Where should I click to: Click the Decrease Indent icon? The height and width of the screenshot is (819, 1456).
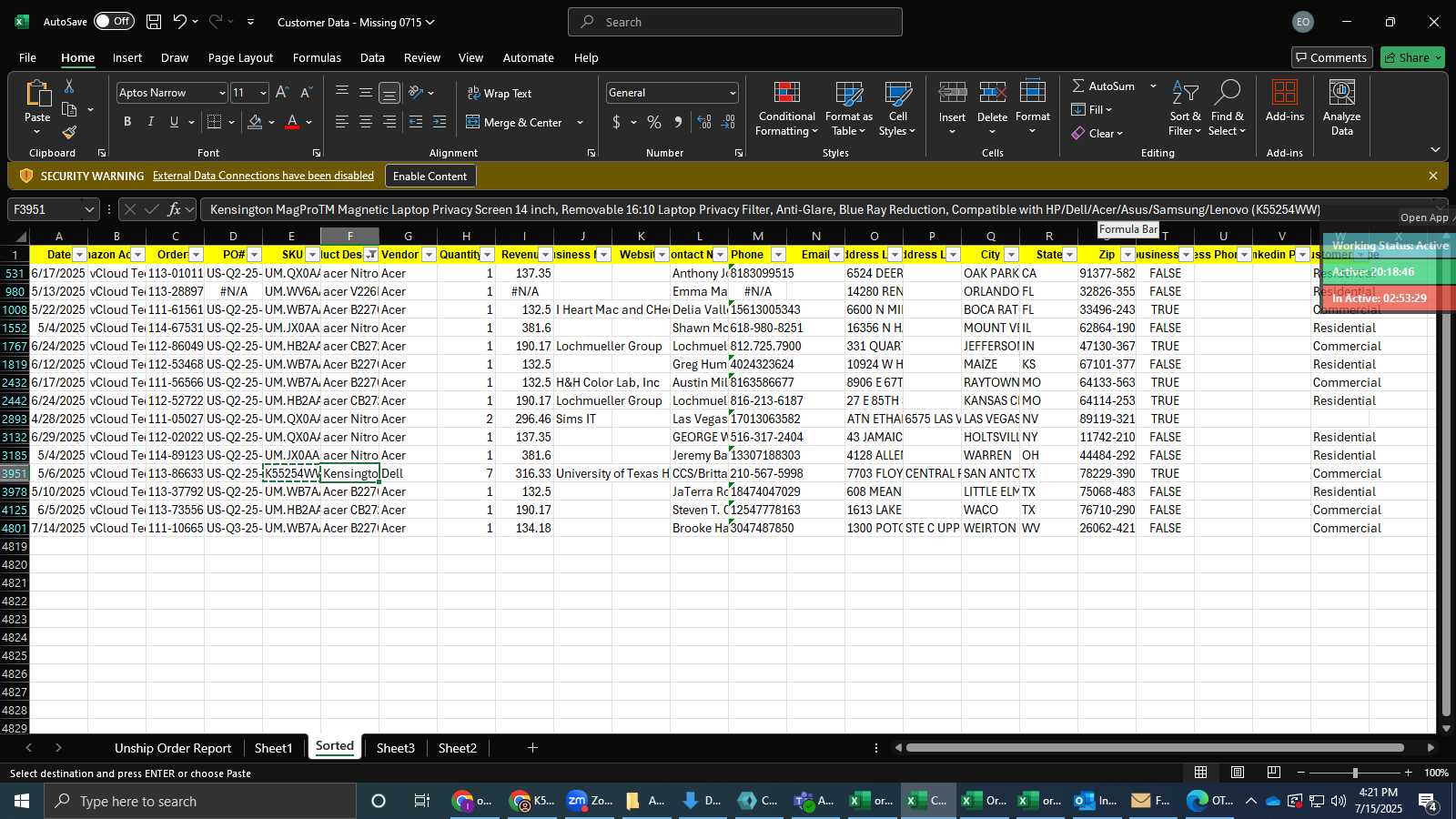tap(416, 122)
